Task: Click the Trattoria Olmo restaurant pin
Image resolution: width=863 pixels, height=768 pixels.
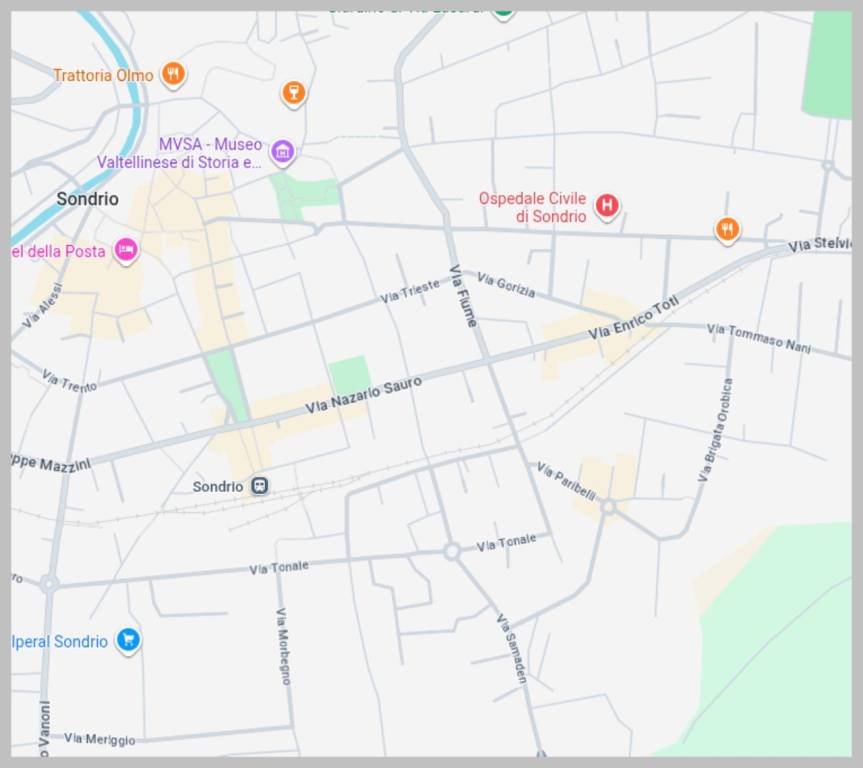Action: pos(173,74)
